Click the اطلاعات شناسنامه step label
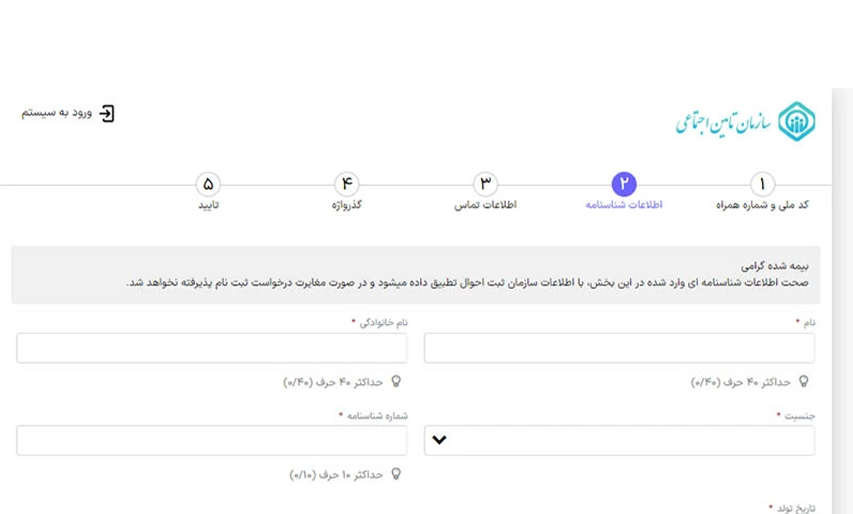 [624, 205]
